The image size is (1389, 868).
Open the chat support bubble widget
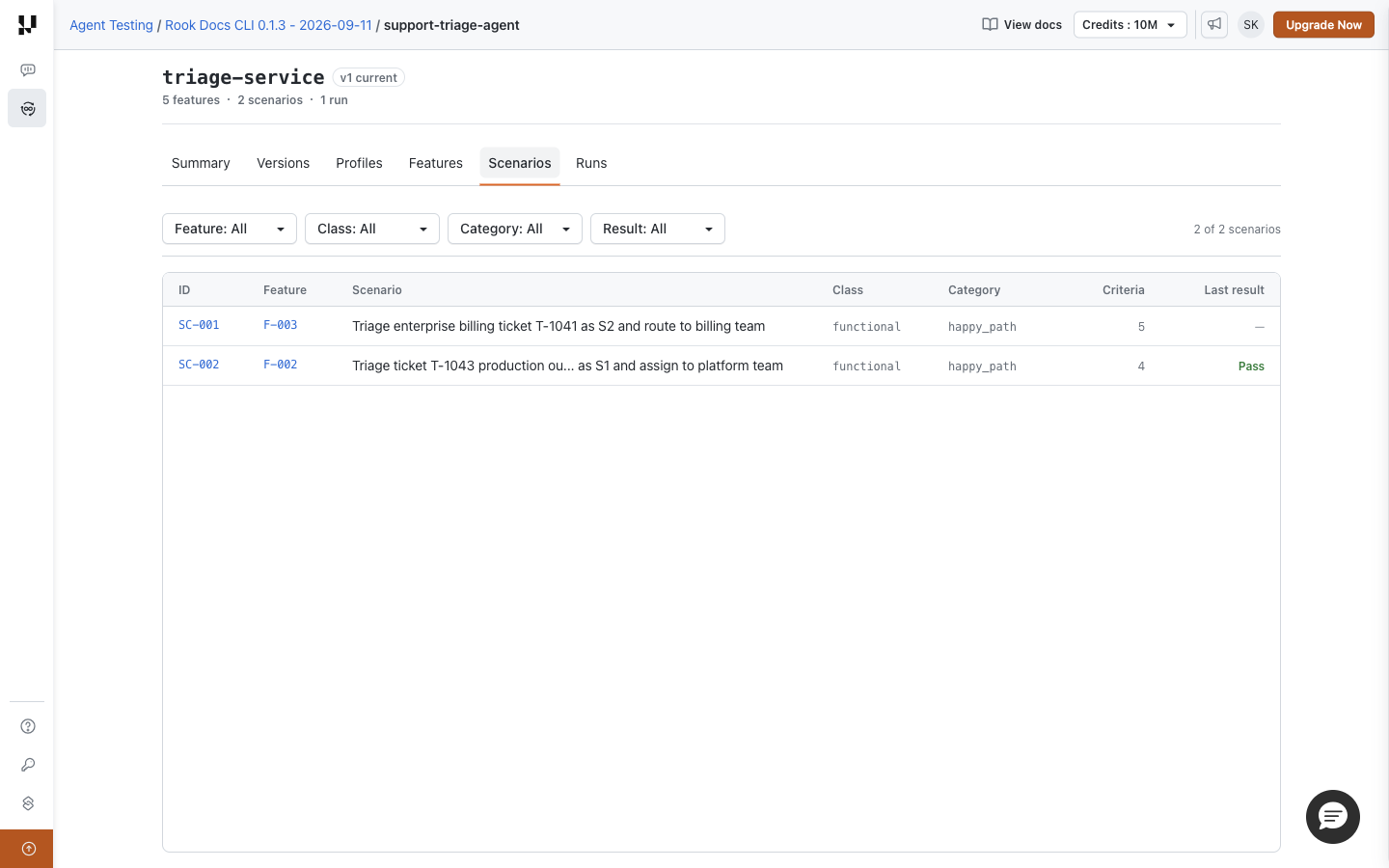click(1333, 817)
